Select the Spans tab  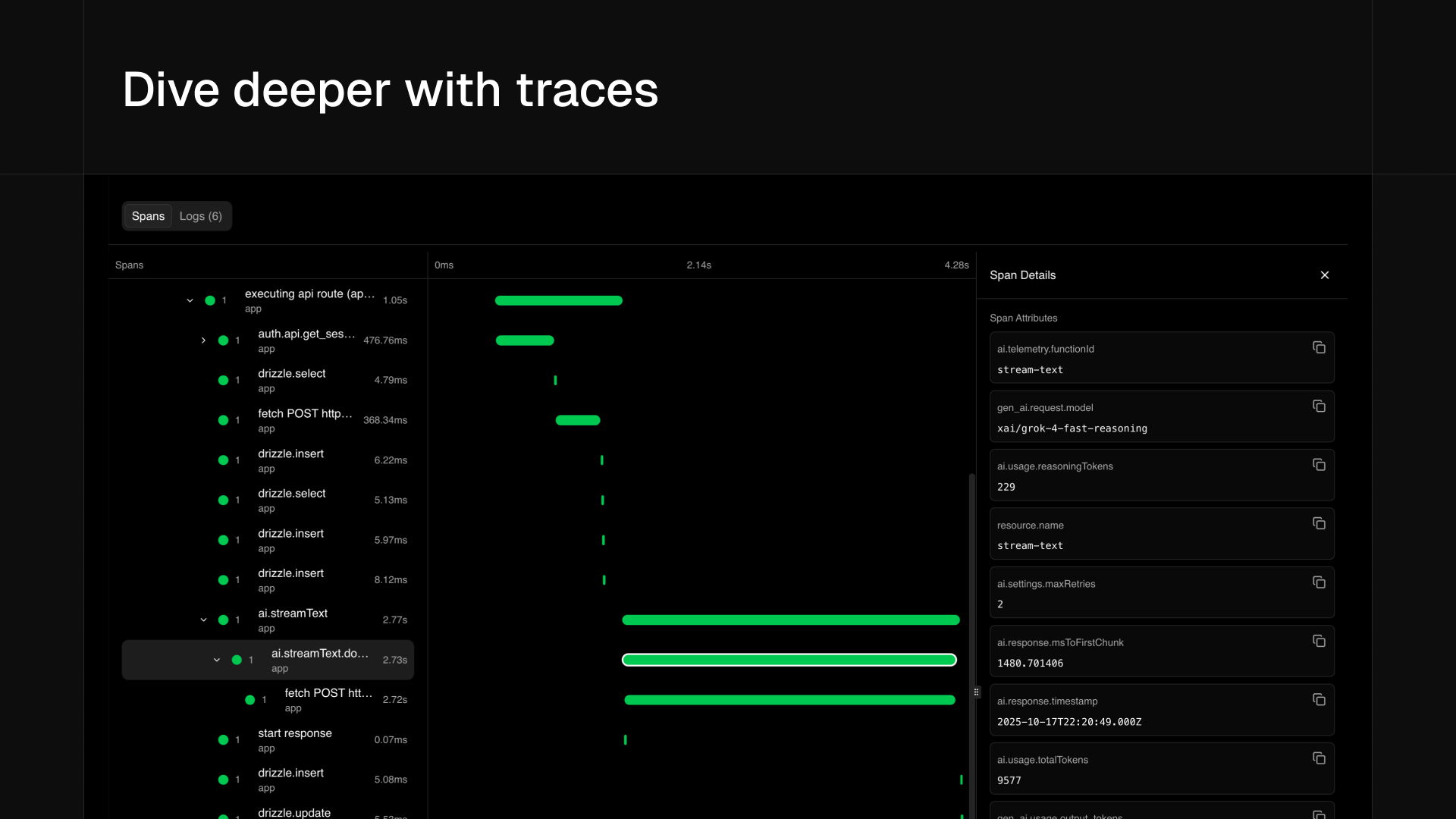(x=148, y=216)
